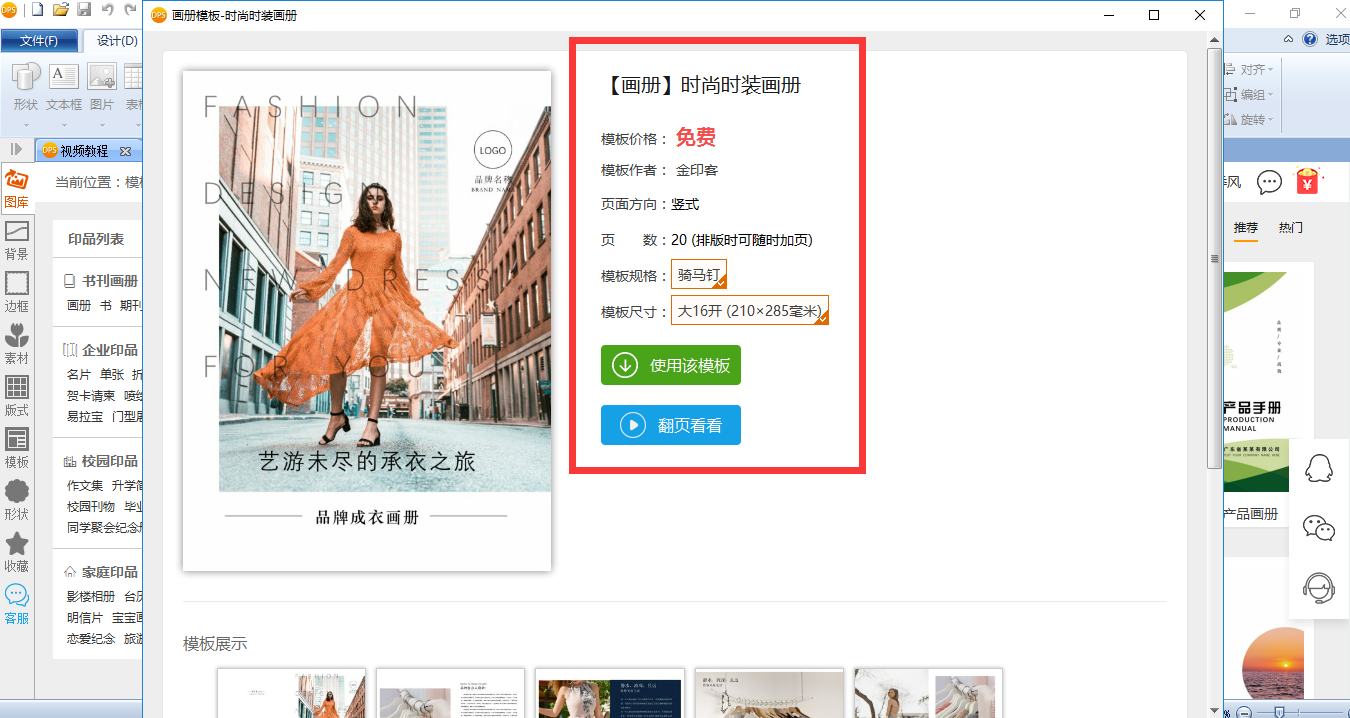Insert a text box via 文本框 icon

[x=64, y=76]
